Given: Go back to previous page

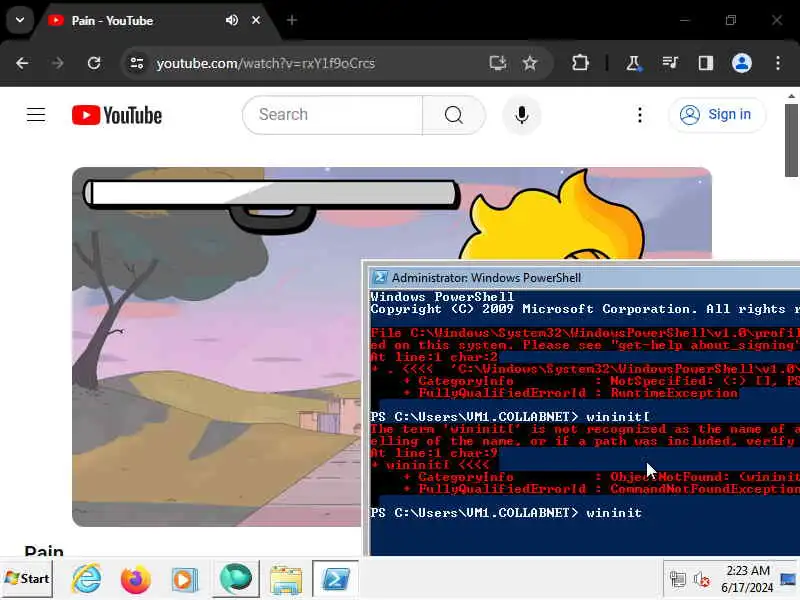Looking at the screenshot, I should (x=22, y=63).
